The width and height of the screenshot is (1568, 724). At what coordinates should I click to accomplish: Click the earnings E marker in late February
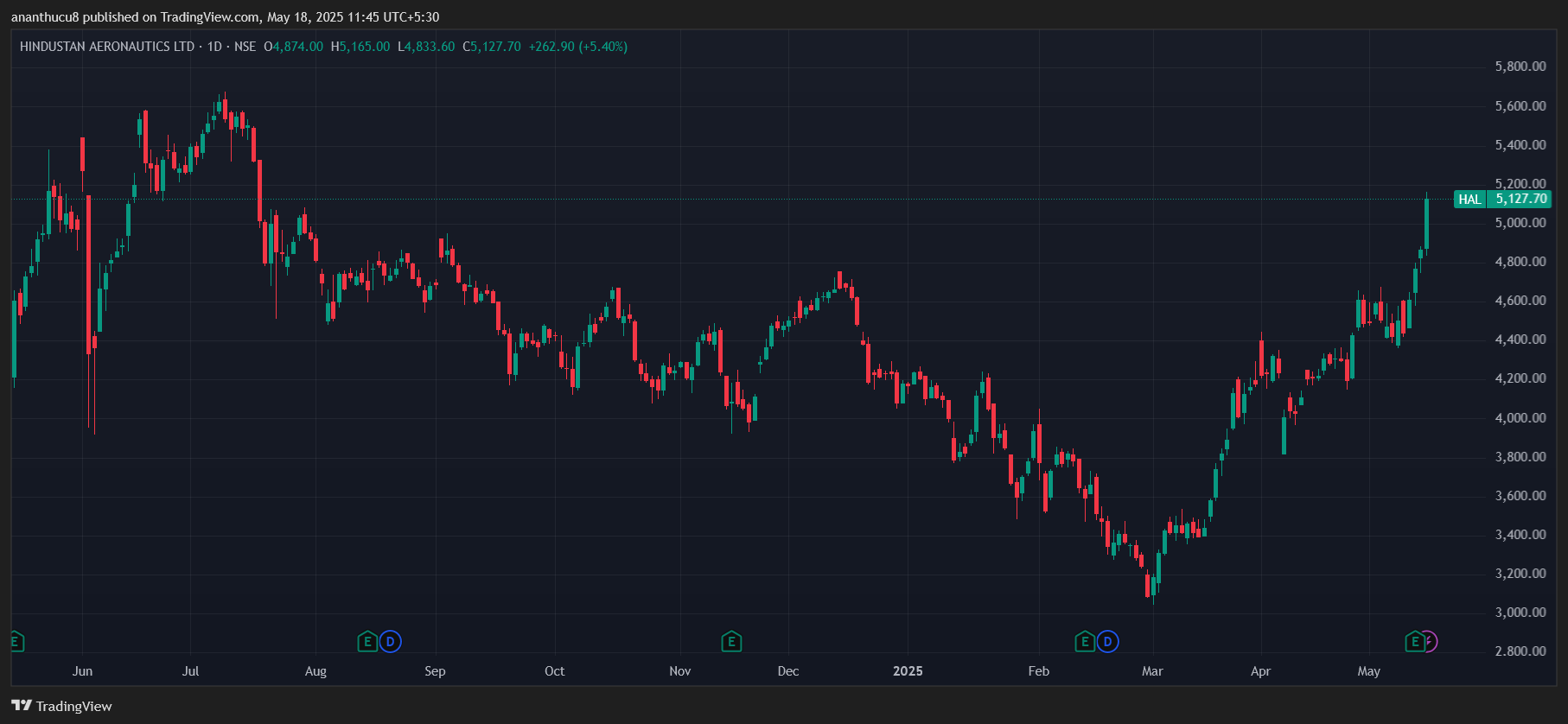(x=1085, y=642)
